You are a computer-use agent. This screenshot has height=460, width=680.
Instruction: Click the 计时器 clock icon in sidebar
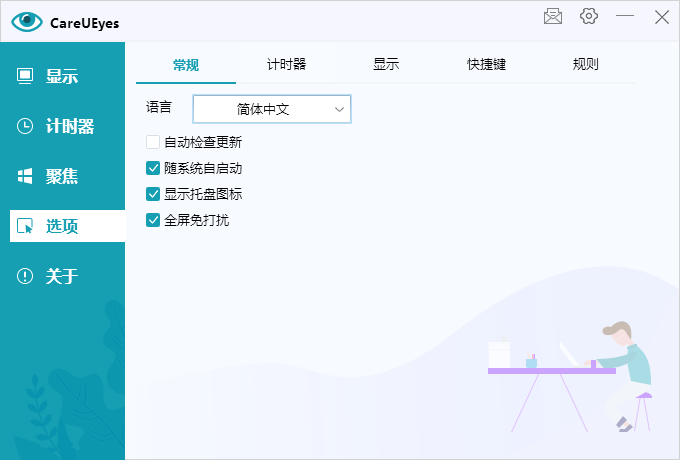pyautogui.click(x=25, y=126)
